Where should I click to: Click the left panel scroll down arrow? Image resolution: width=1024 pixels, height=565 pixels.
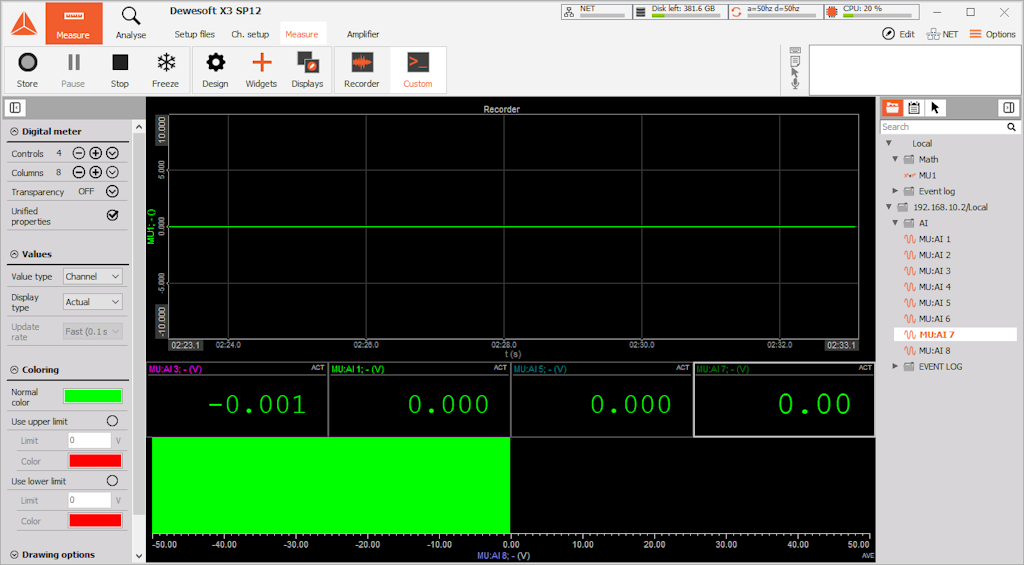click(138, 556)
